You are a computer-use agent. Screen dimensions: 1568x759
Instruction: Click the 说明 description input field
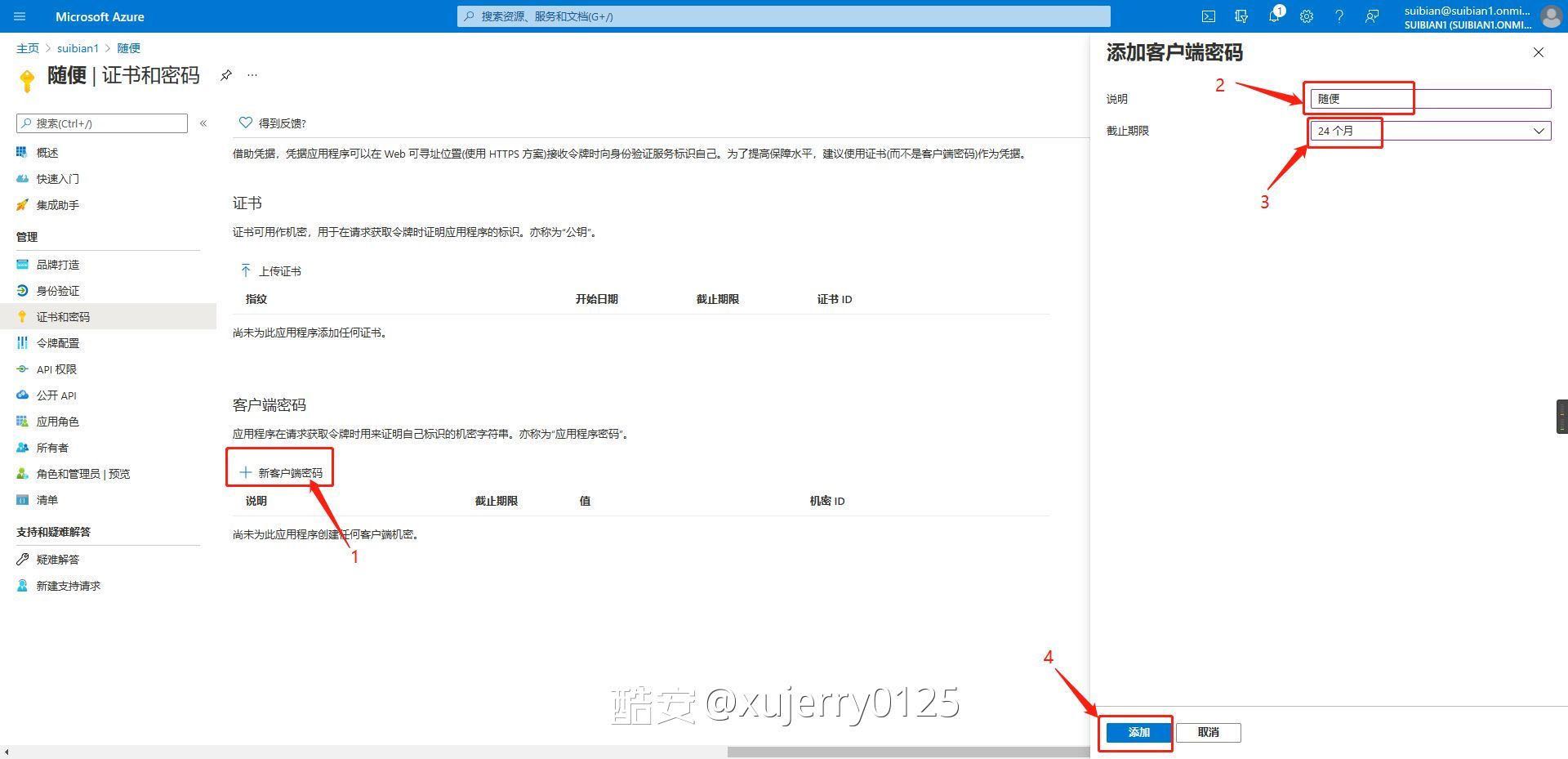tap(1430, 99)
